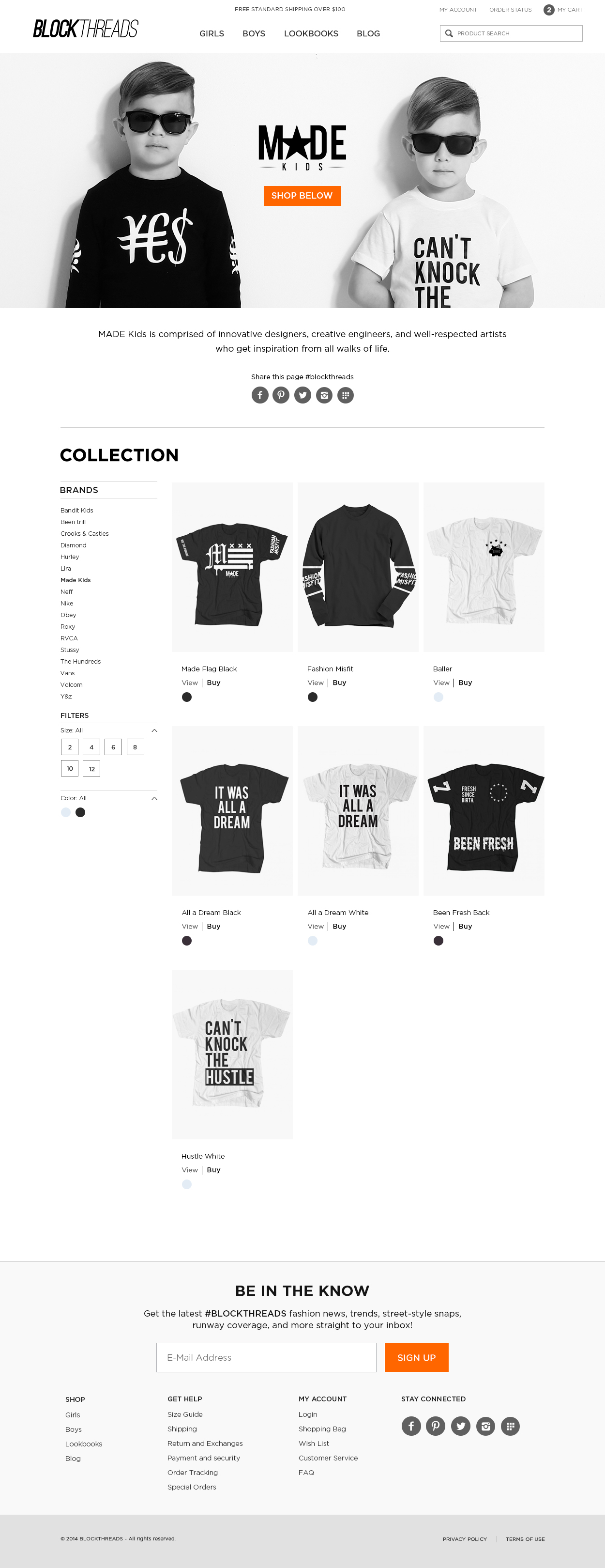Share via Twitter icon under #blockthreads
The image size is (605, 1568).
click(x=303, y=395)
